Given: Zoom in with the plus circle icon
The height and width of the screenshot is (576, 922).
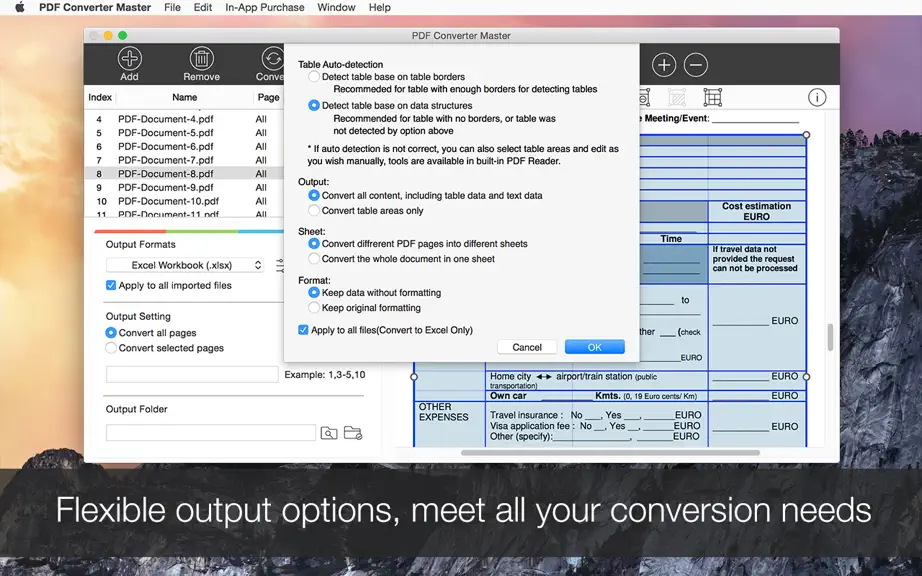Looking at the screenshot, I should click(x=664, y=65).
